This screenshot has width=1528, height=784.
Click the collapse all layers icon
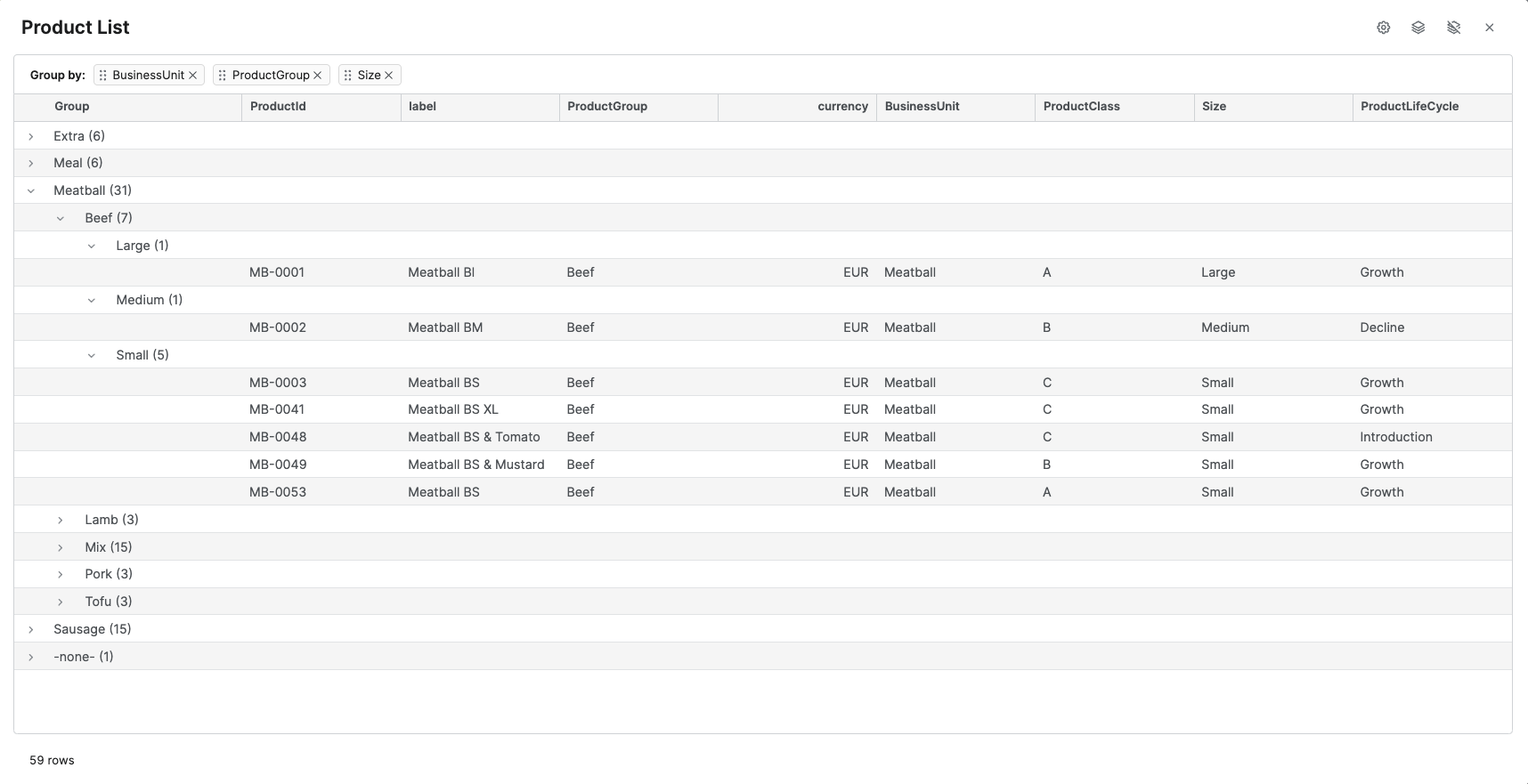point(1454,28)
